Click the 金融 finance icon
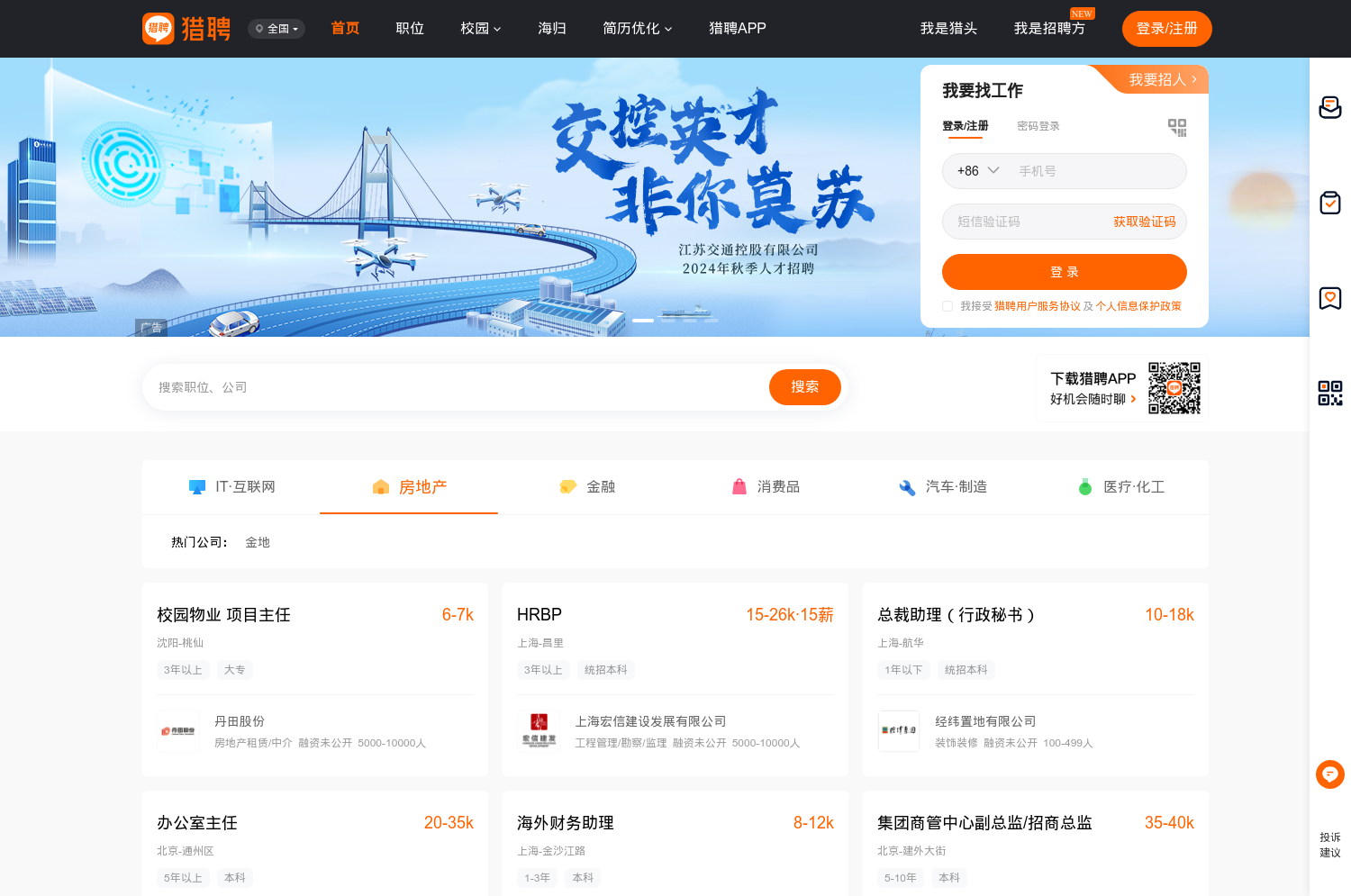1351x896 pixels. pos(568,487)
